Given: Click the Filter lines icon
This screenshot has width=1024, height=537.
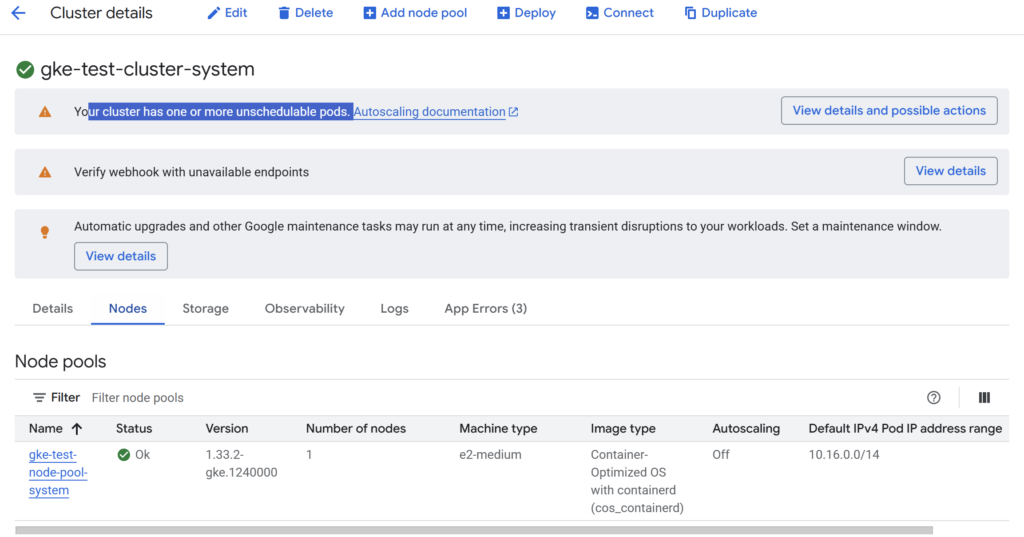Looking at the screenshot, I should click(39, 397).
